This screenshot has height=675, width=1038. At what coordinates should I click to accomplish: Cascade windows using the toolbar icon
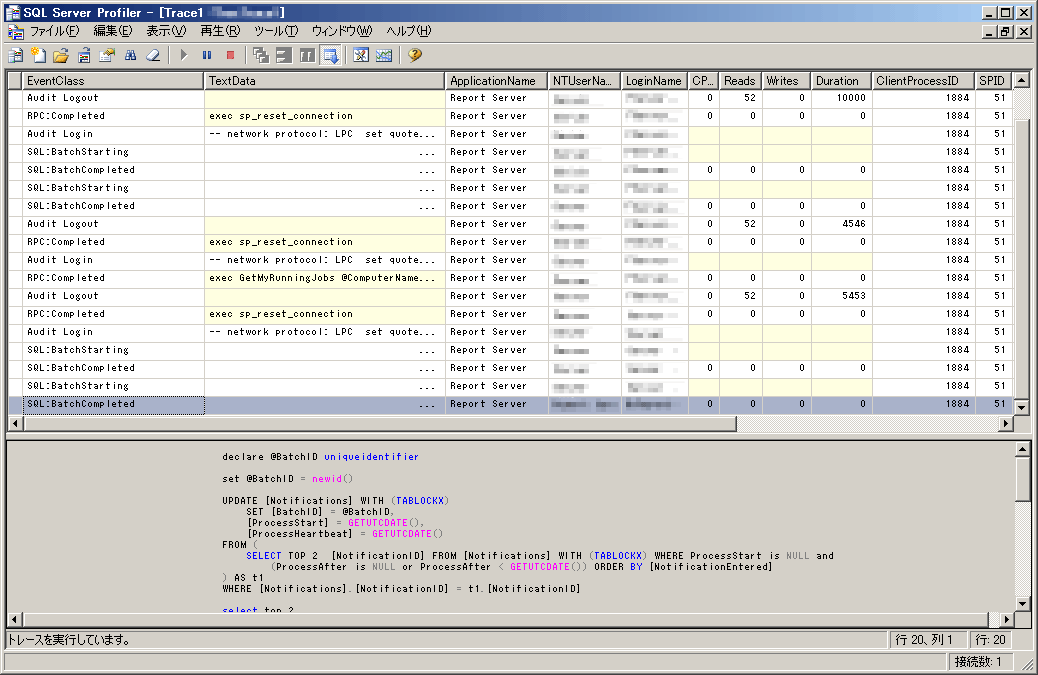pos(261,56)
